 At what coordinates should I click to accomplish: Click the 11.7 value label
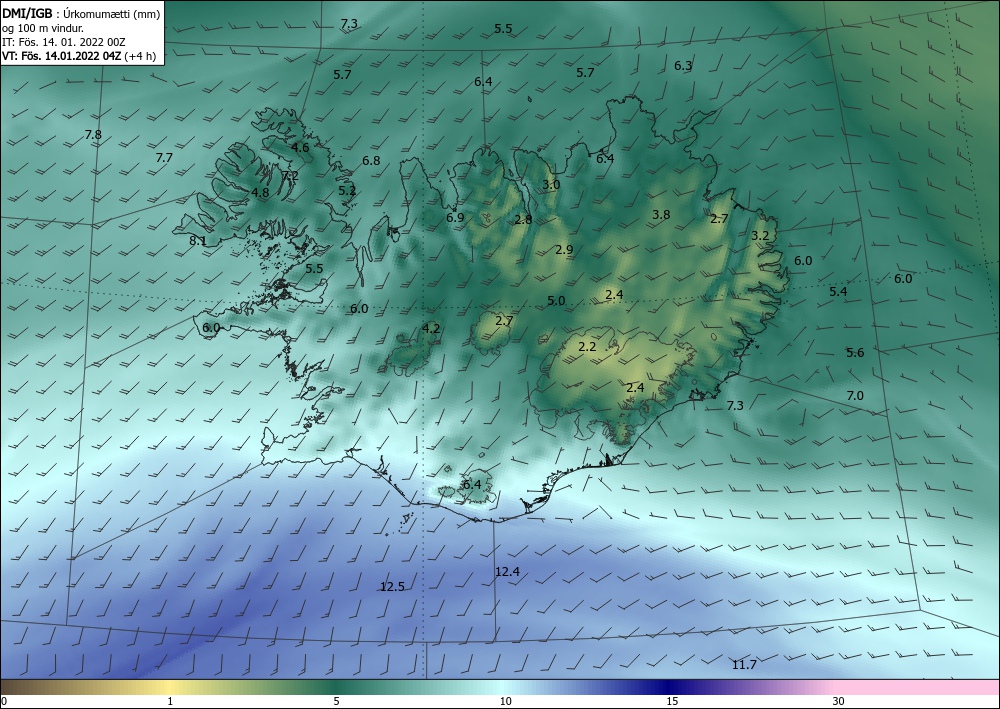(744, 664)
